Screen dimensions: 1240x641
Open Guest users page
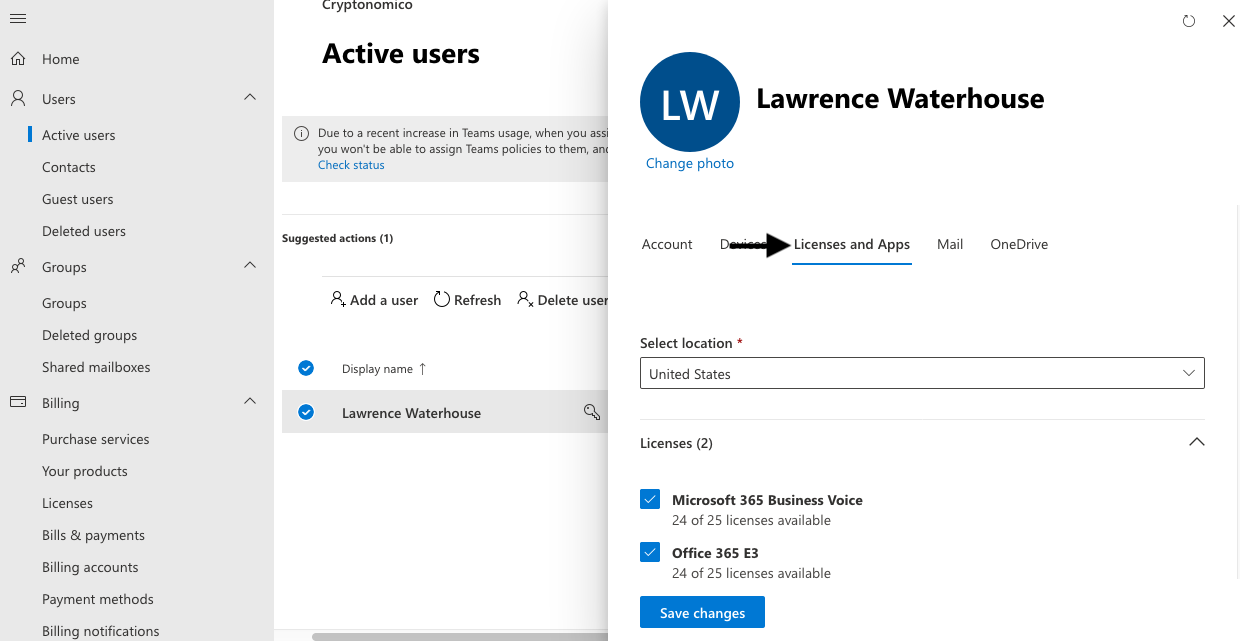78,199
